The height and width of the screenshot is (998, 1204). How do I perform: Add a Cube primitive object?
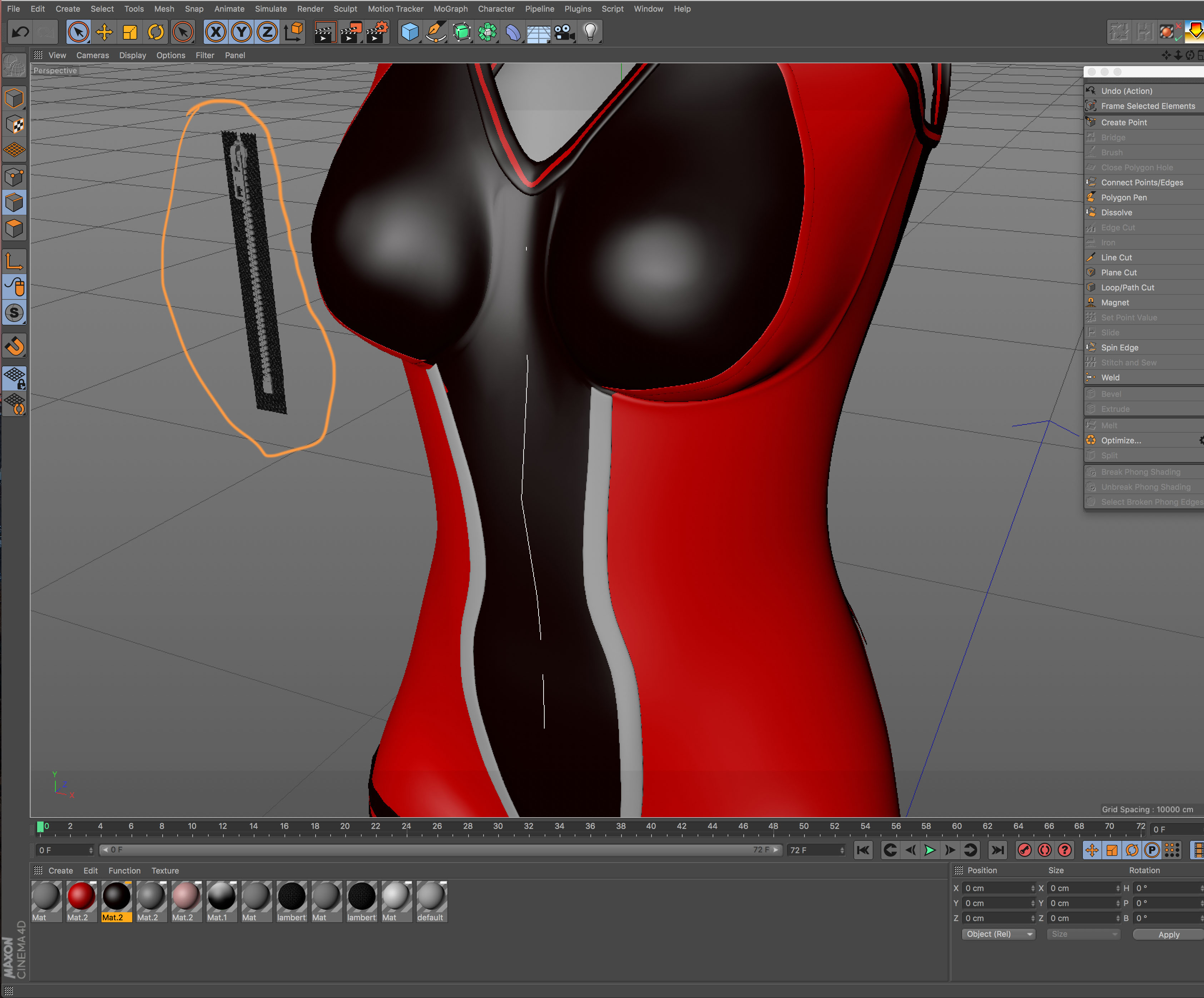[x=409, y=32]
